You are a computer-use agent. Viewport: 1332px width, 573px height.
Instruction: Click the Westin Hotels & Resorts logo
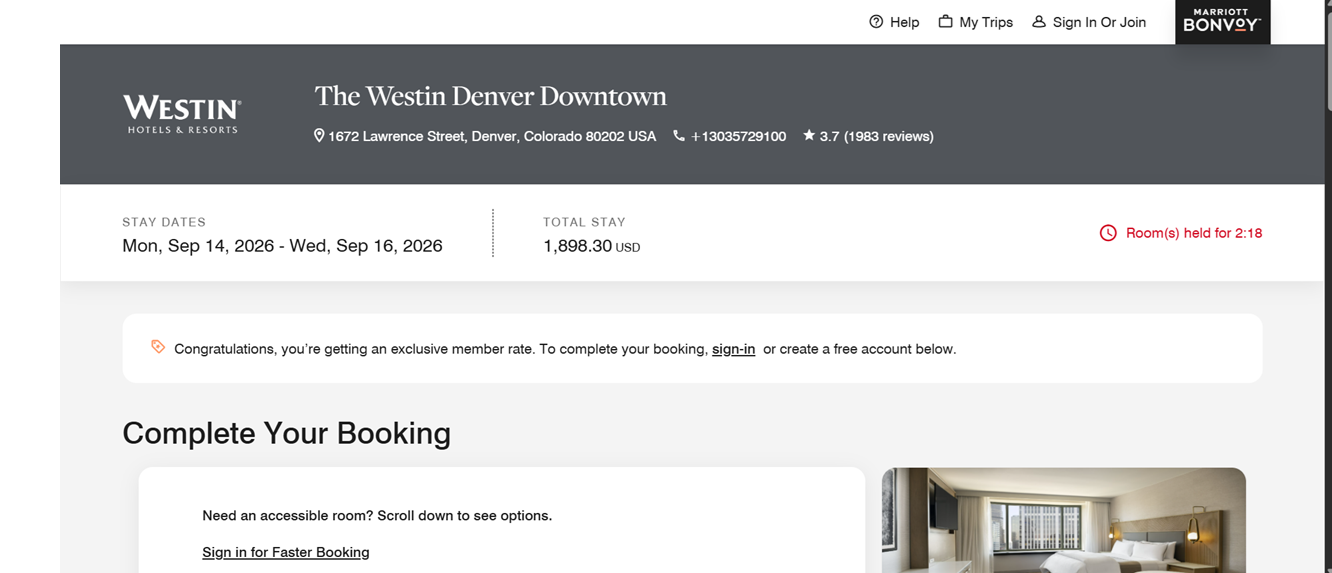[x=182, y=114]
